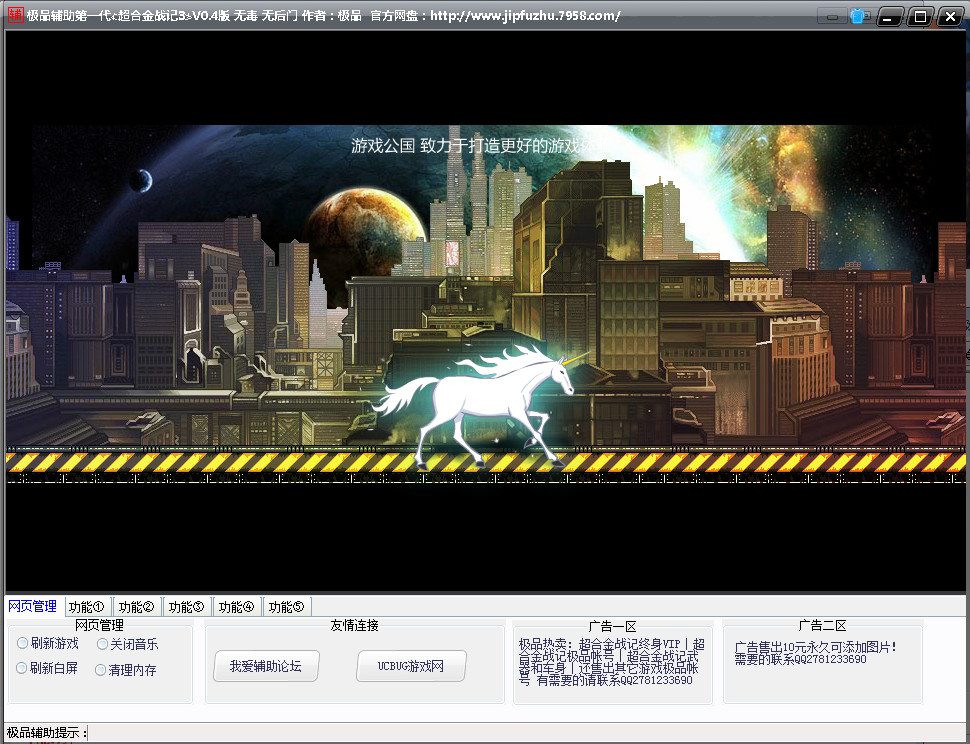The width and height of the screenshot is (970, 744).
Task: Minimize the assistant window
Action: 889,16
